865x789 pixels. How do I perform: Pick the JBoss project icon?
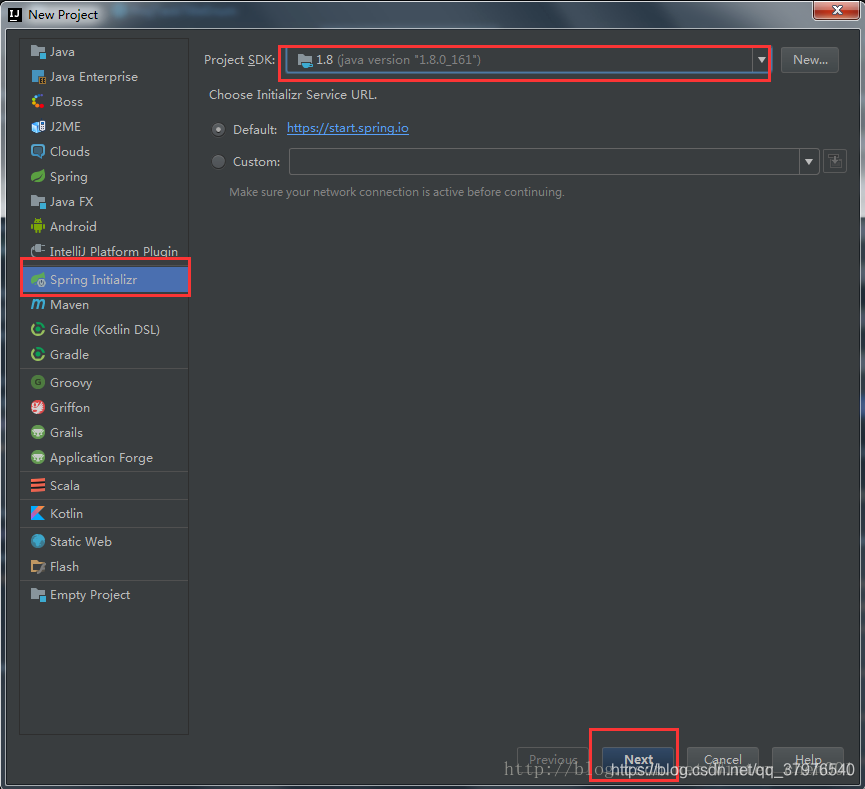[x=38, y=102]
